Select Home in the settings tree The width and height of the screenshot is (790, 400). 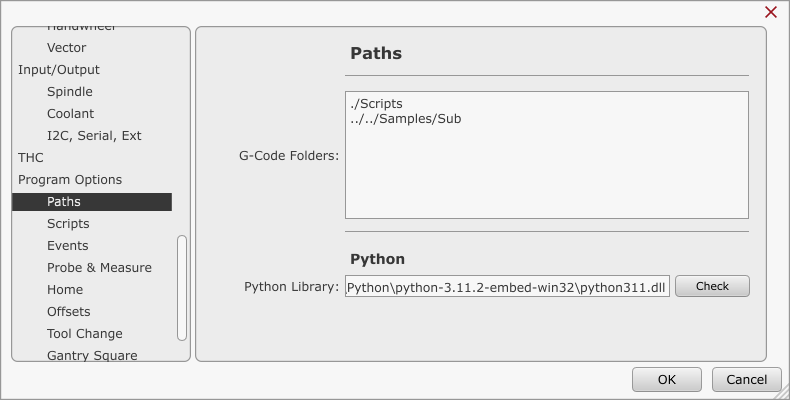[65, 290]
